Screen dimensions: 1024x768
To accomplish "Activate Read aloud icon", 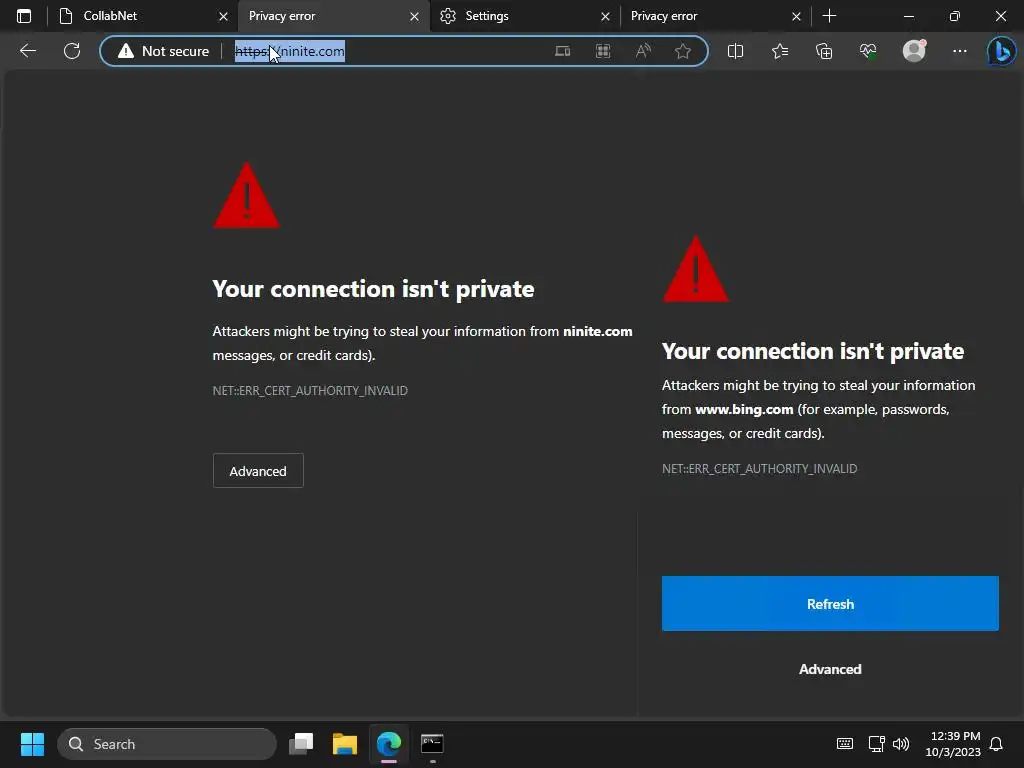I will [643, 51].
